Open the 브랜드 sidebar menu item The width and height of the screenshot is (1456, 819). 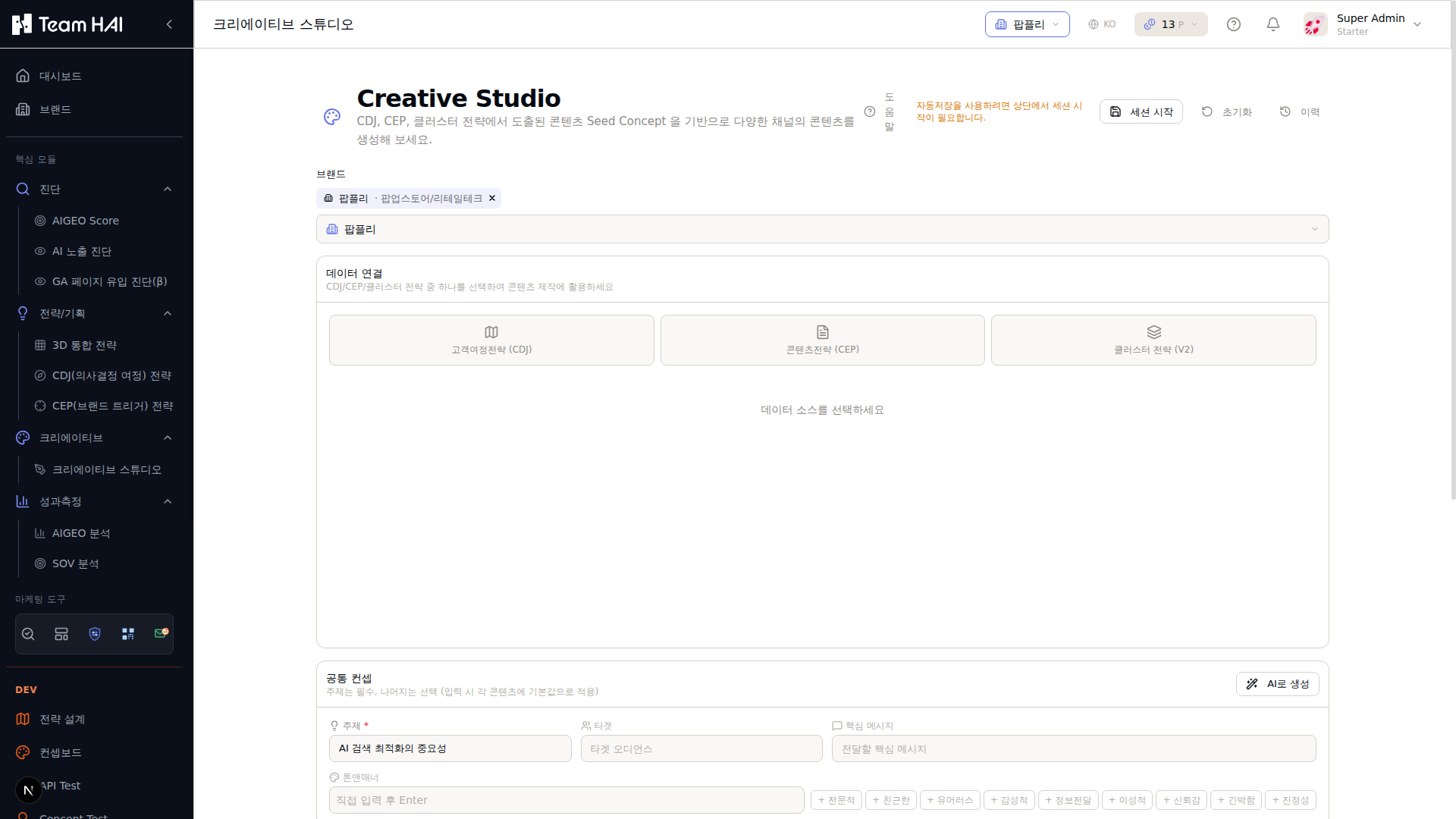(94, 109)
